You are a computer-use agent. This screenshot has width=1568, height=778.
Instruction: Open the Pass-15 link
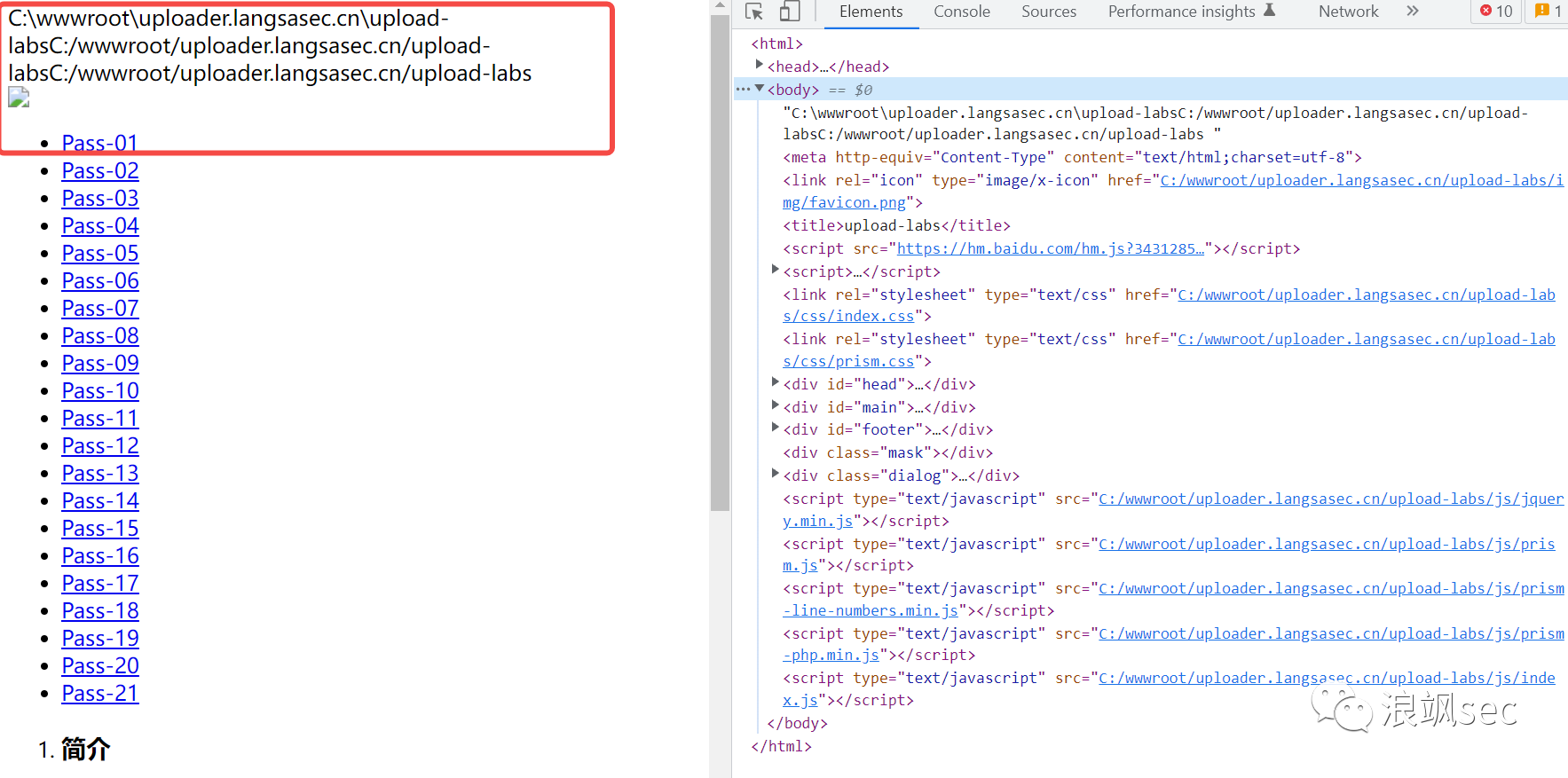[x=100, y=528]
